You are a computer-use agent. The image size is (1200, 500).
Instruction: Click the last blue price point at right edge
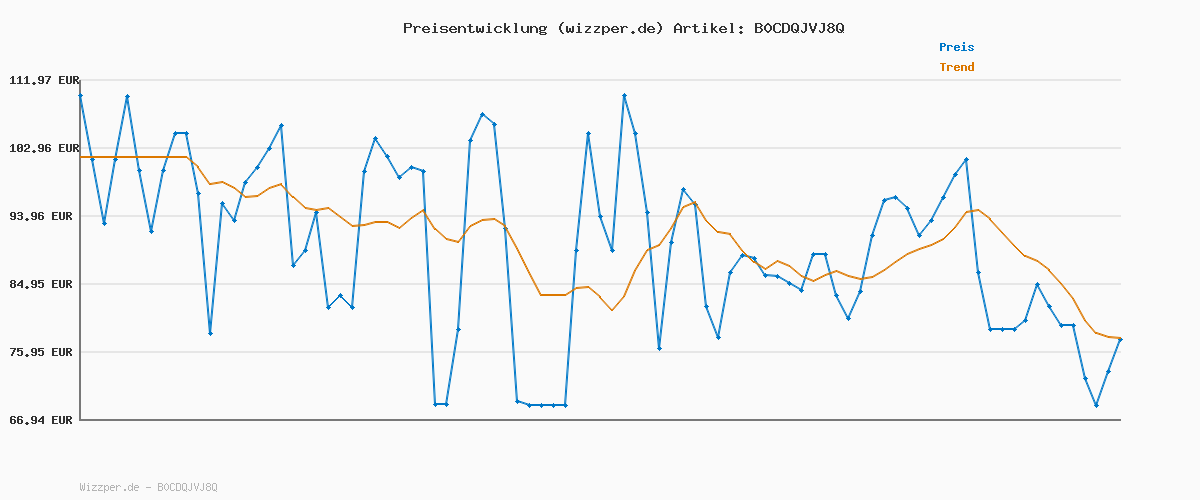(x=1120, y=340)
